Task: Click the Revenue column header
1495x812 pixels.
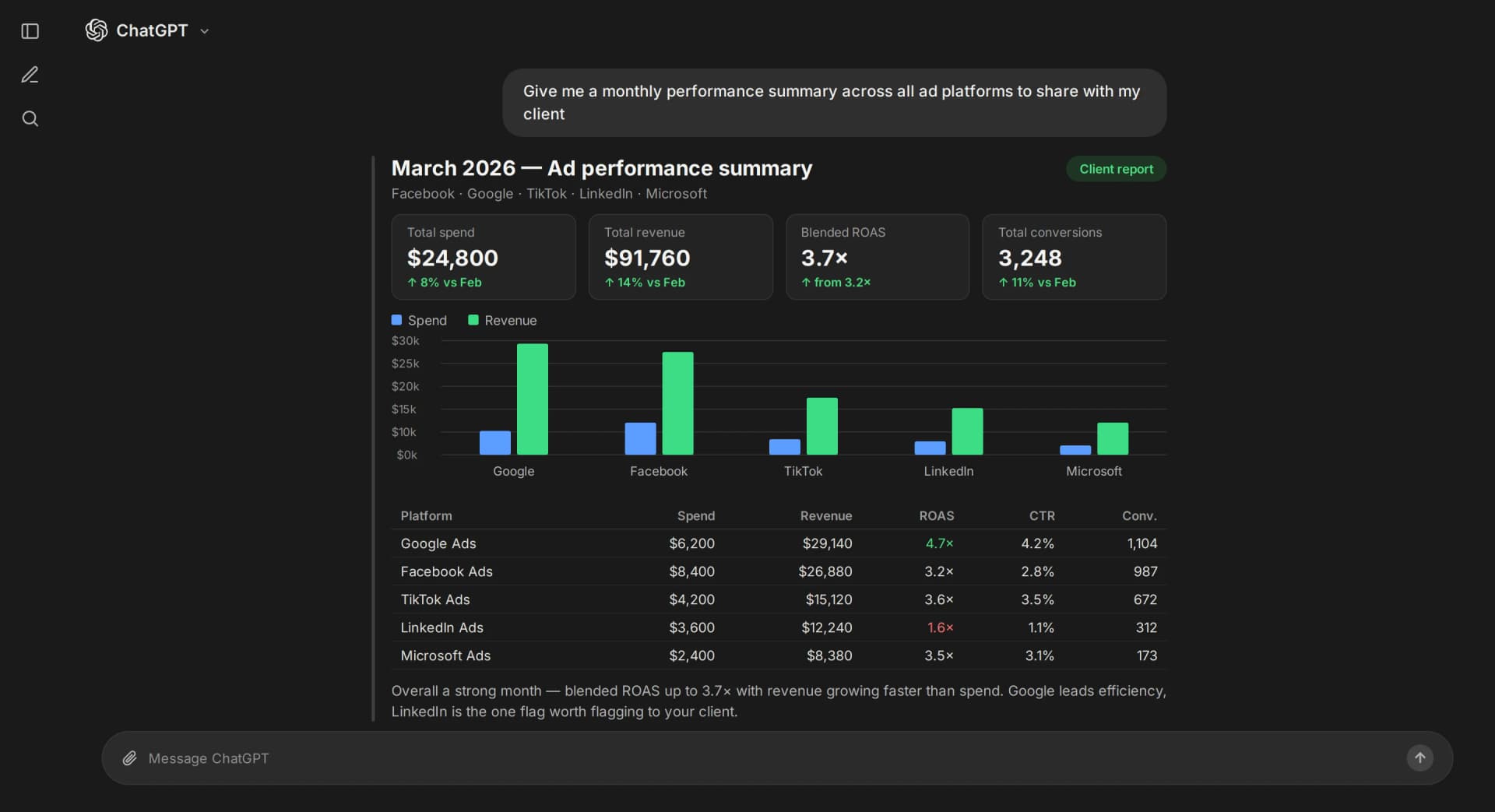Action: [825, 516]
